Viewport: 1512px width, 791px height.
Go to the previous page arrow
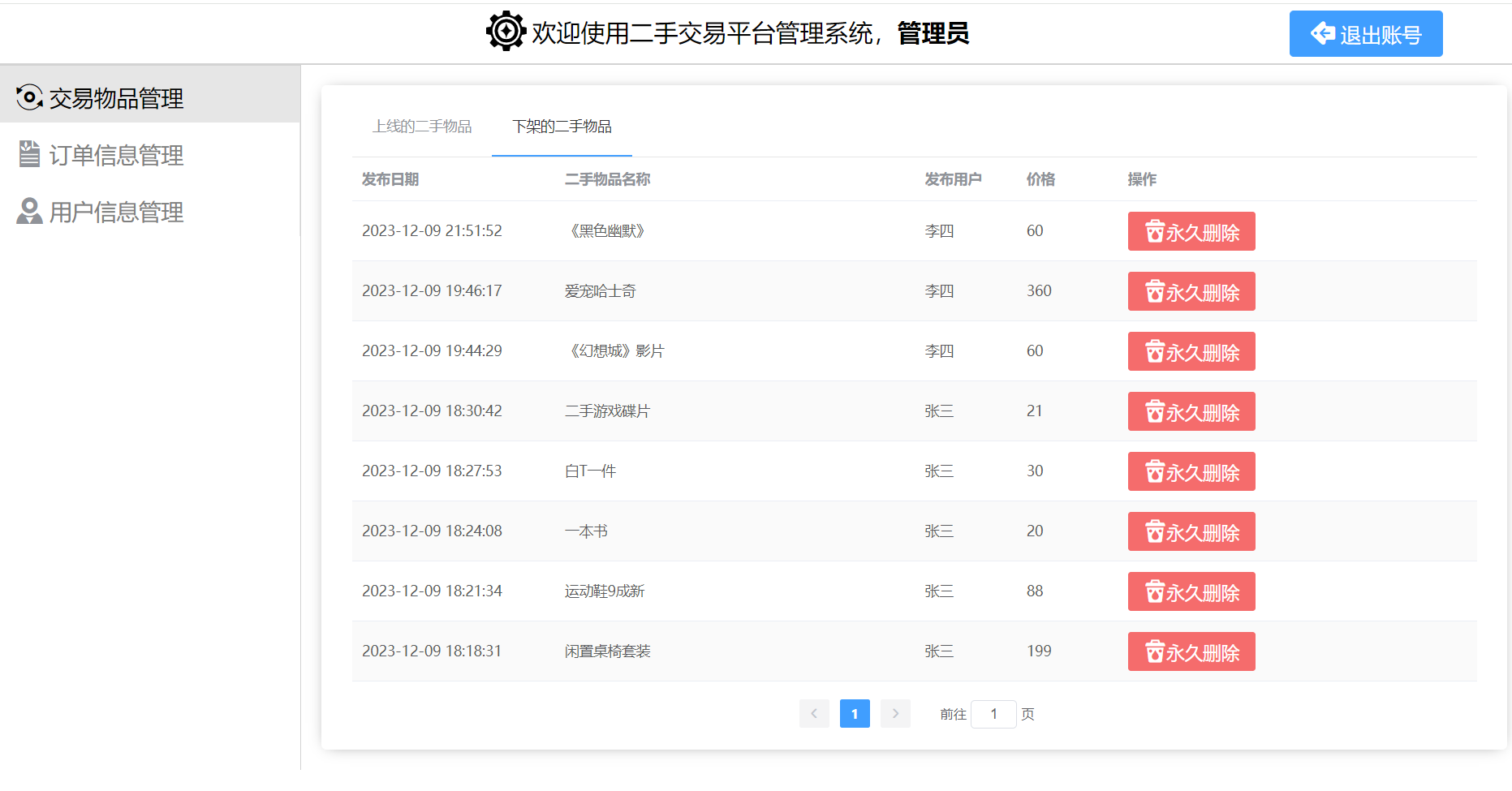[x=814, y=713]
